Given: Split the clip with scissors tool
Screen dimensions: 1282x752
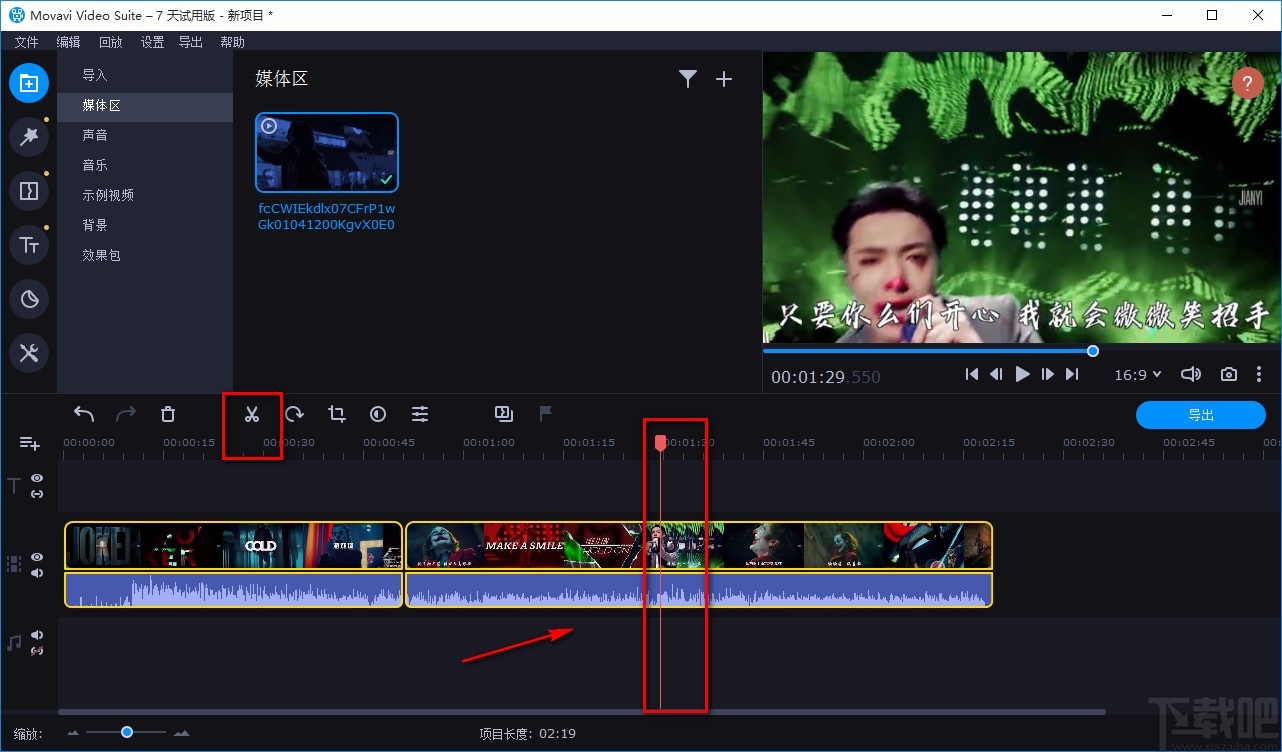Looking at the screenshot, I should pyautogui.click(x=252, y=414).
